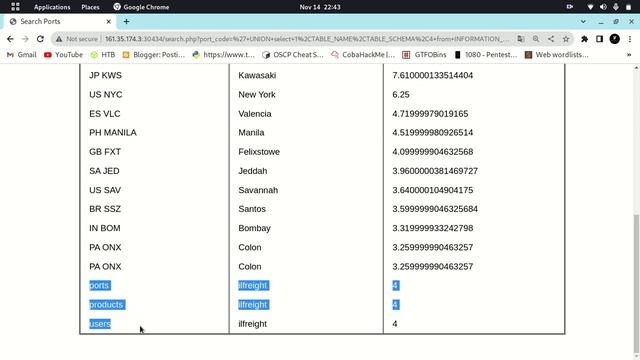Open the Blogger: Posti... bookmark
This screenshot has width=640, height=360.
[153, 55]
